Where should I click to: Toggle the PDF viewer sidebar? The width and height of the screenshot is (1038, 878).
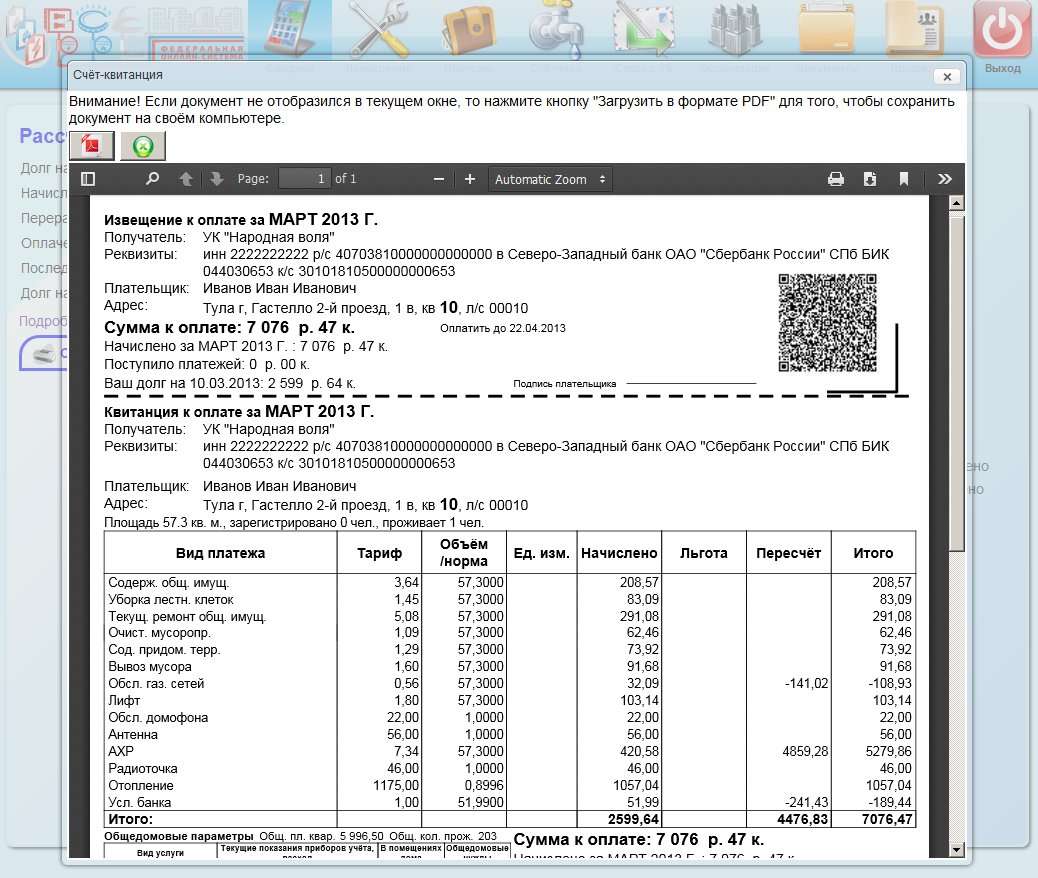point(88,179)
